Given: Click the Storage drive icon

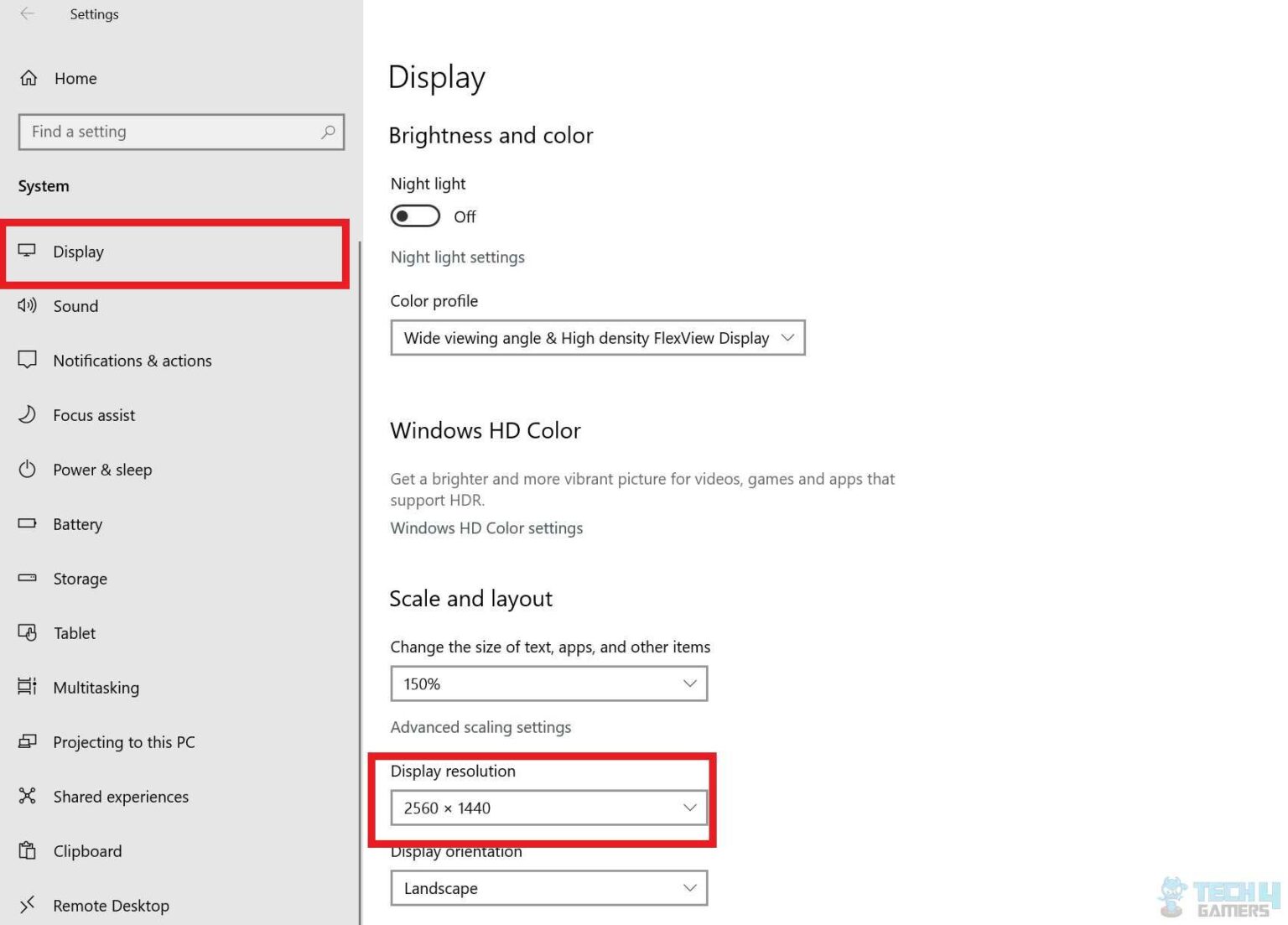Looking at the screenshot, I should click(27, 578).
